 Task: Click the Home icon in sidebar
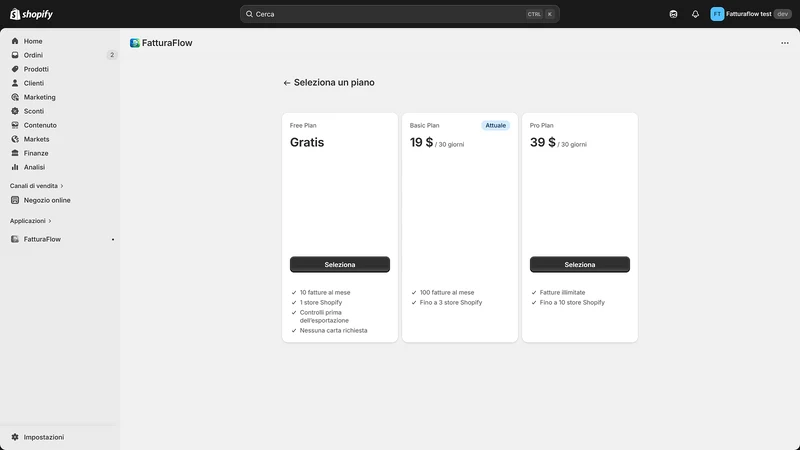(15, 41)
